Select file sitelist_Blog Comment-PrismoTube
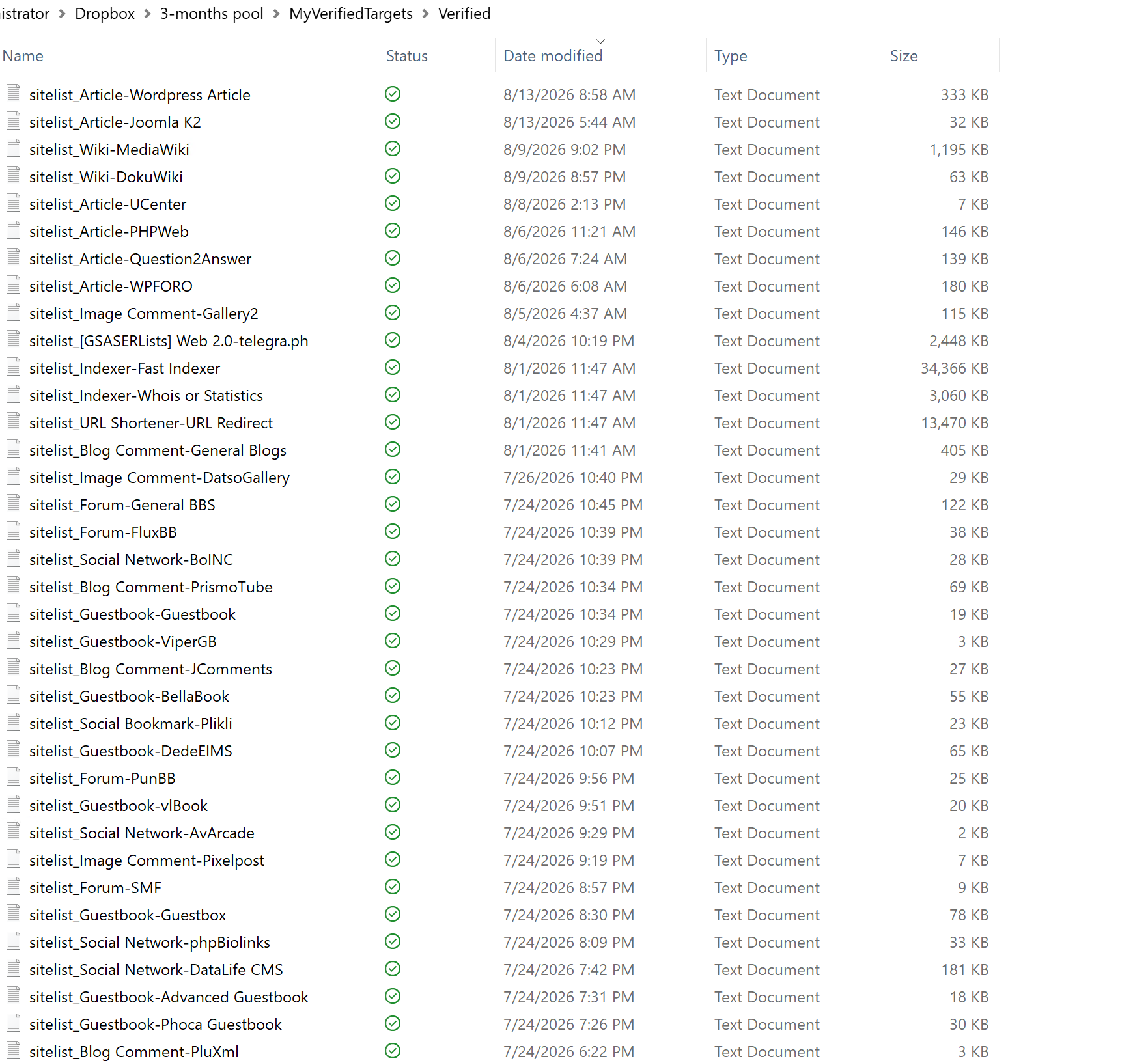The image size is (1148, 1063). [x=151, y=587]
